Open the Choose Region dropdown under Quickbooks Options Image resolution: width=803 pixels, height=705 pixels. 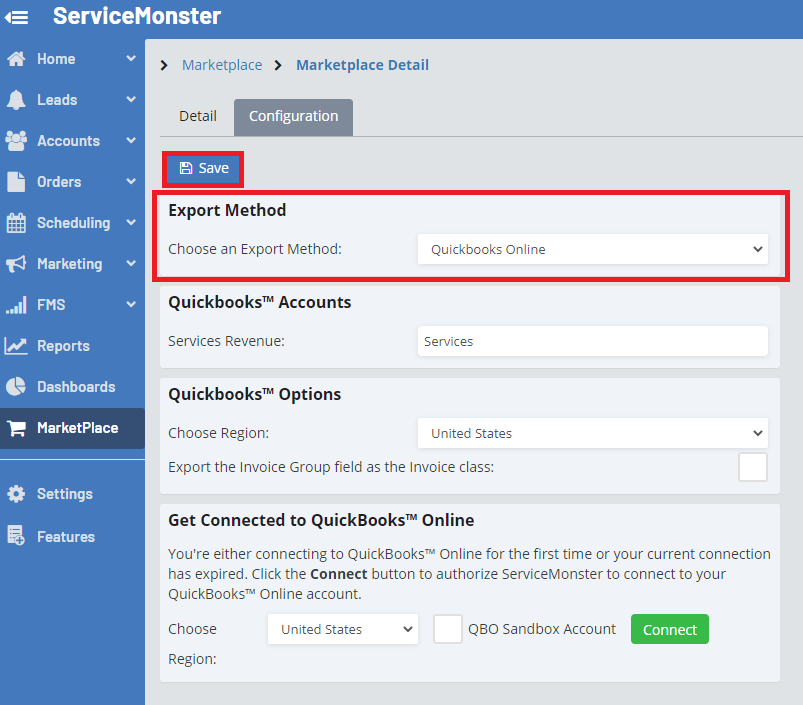pyautogui.click(x=592, y=433)
